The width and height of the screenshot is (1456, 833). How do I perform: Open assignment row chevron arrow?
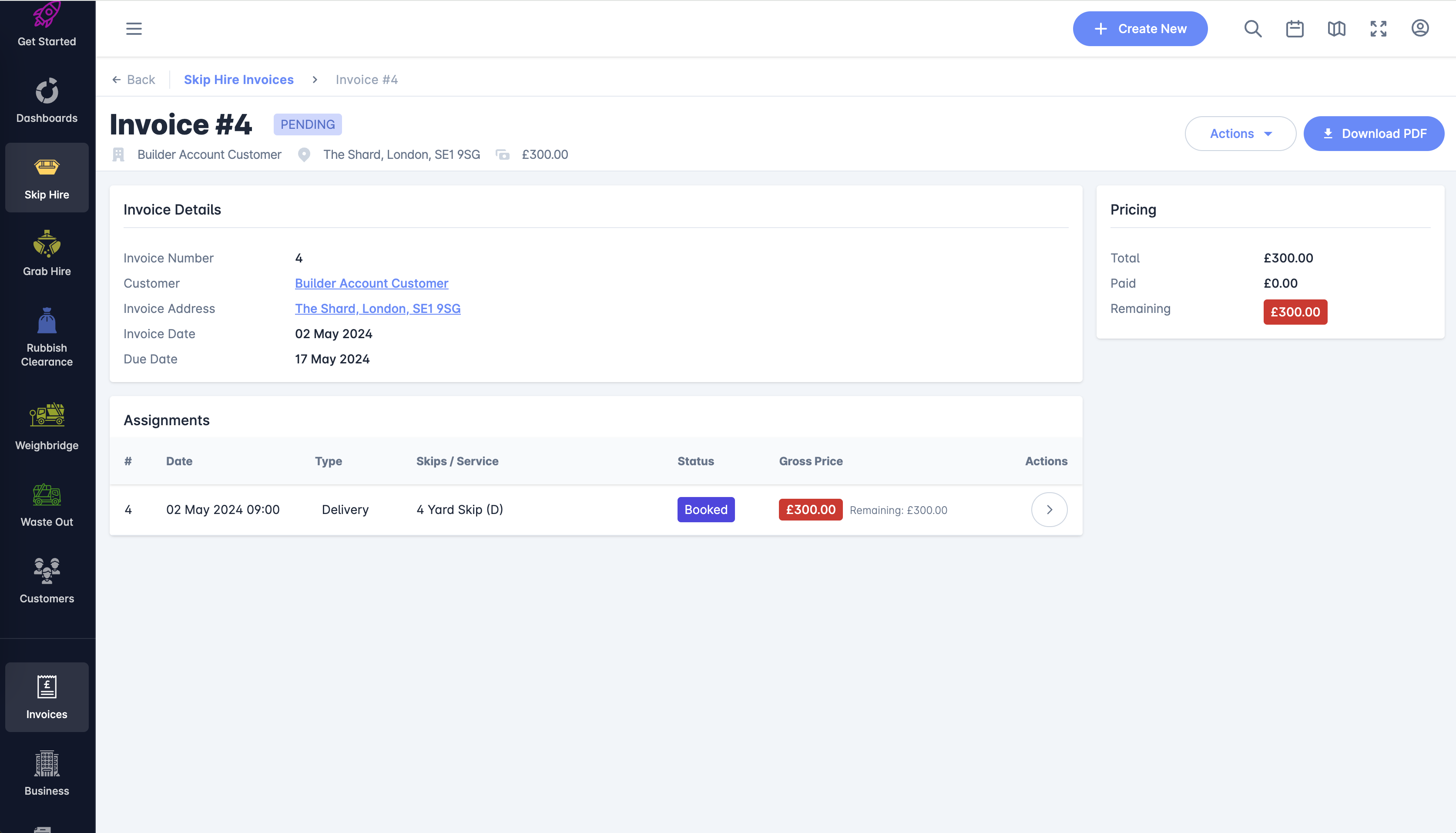(1049, 509)
